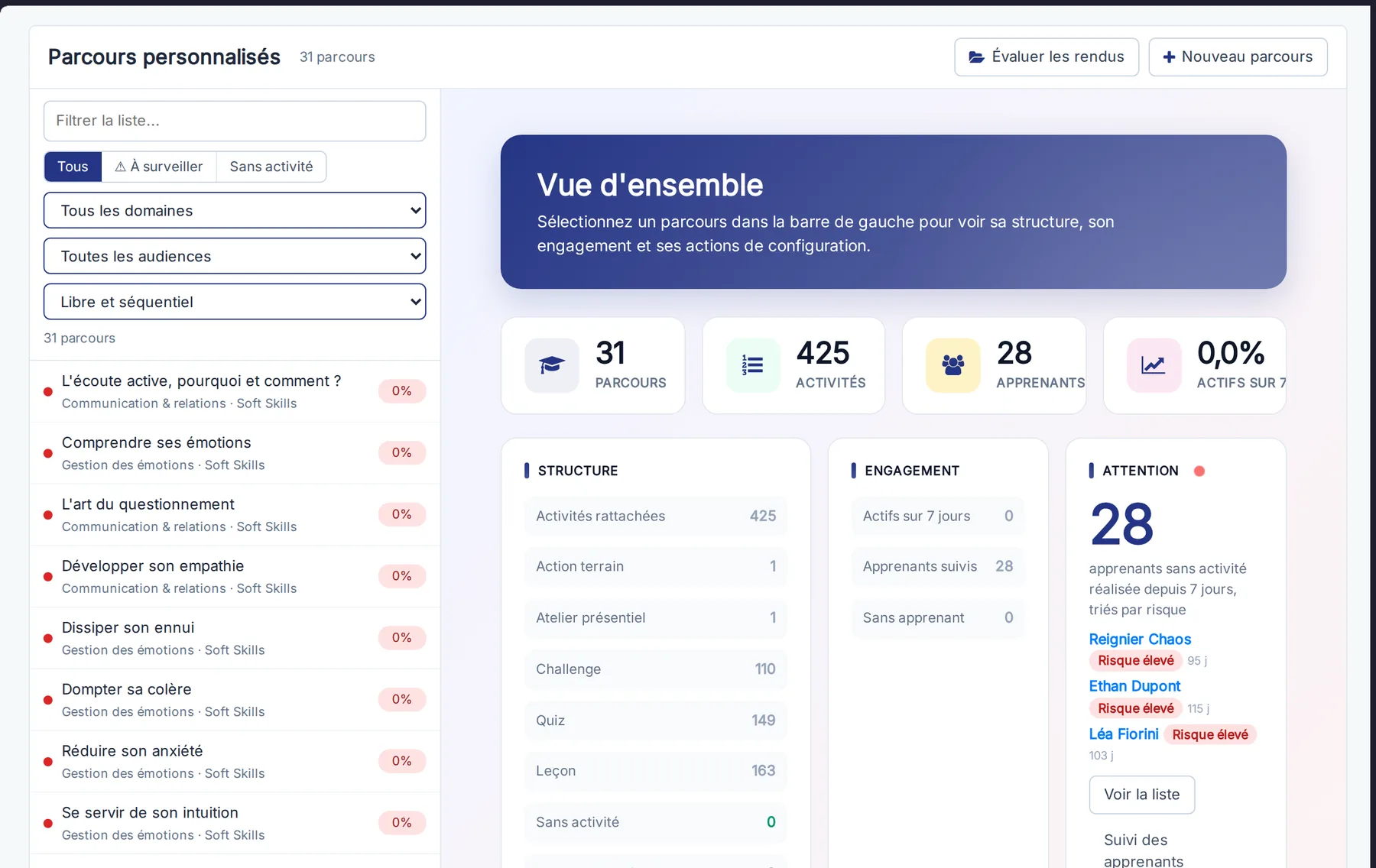Click the group icon on Apprenants card
This screenshot has width=1376, height=868.
(x=953, y=365)
